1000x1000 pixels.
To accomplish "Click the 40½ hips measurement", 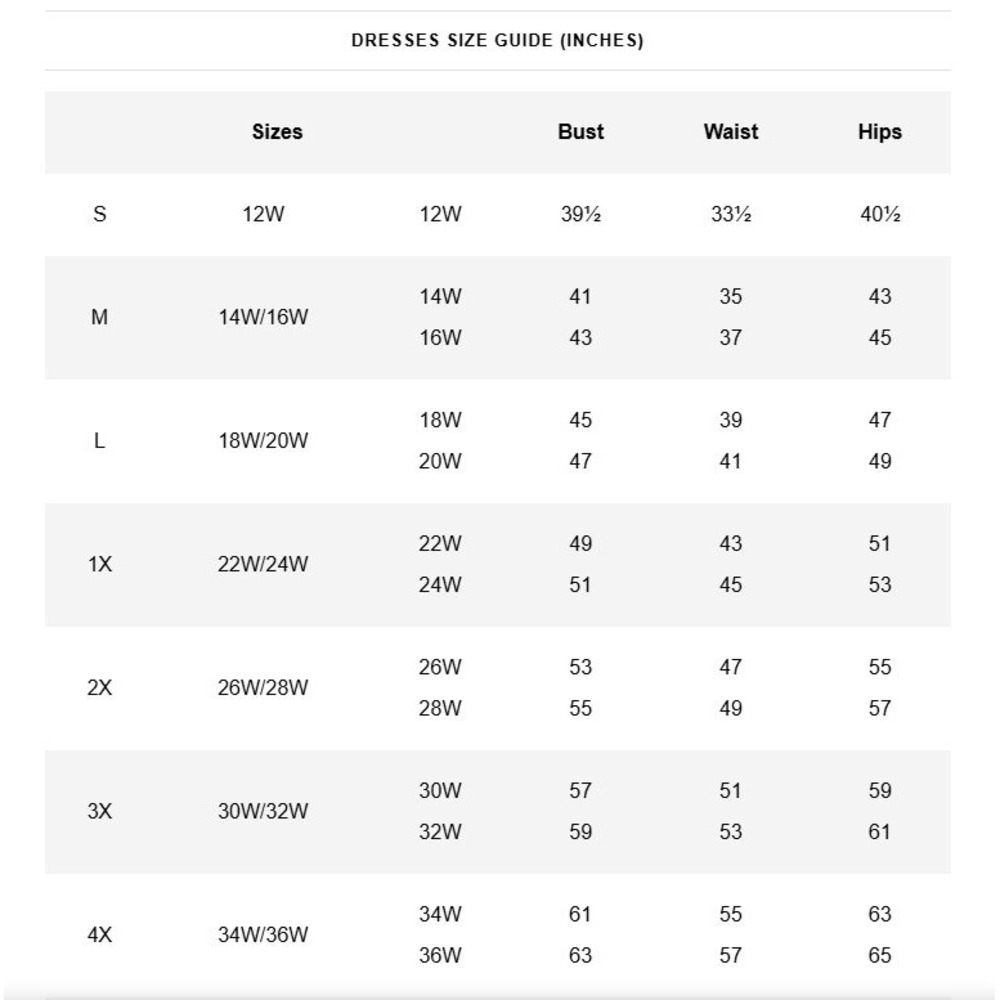I will (880, 214).
